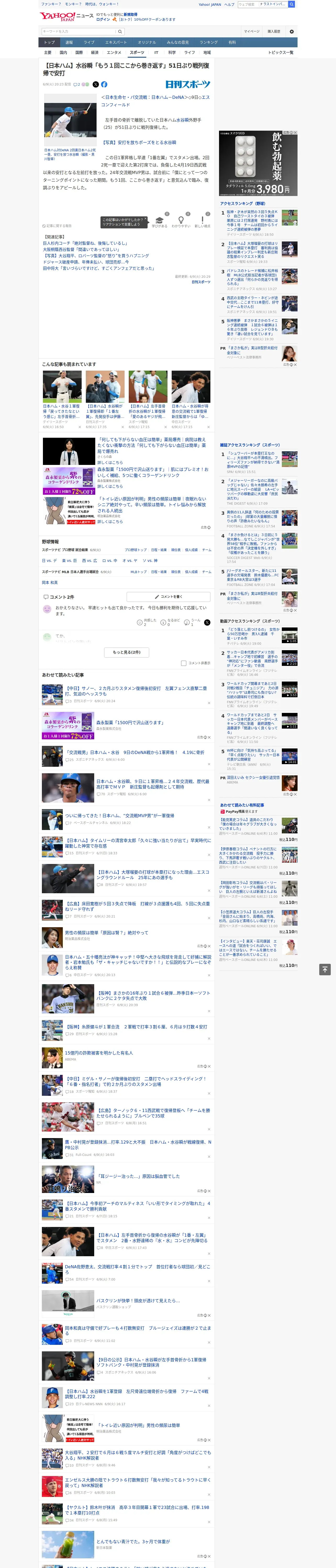Select the 速報 navigation tab
The image size is (336, 1568).
click(69, 43)
